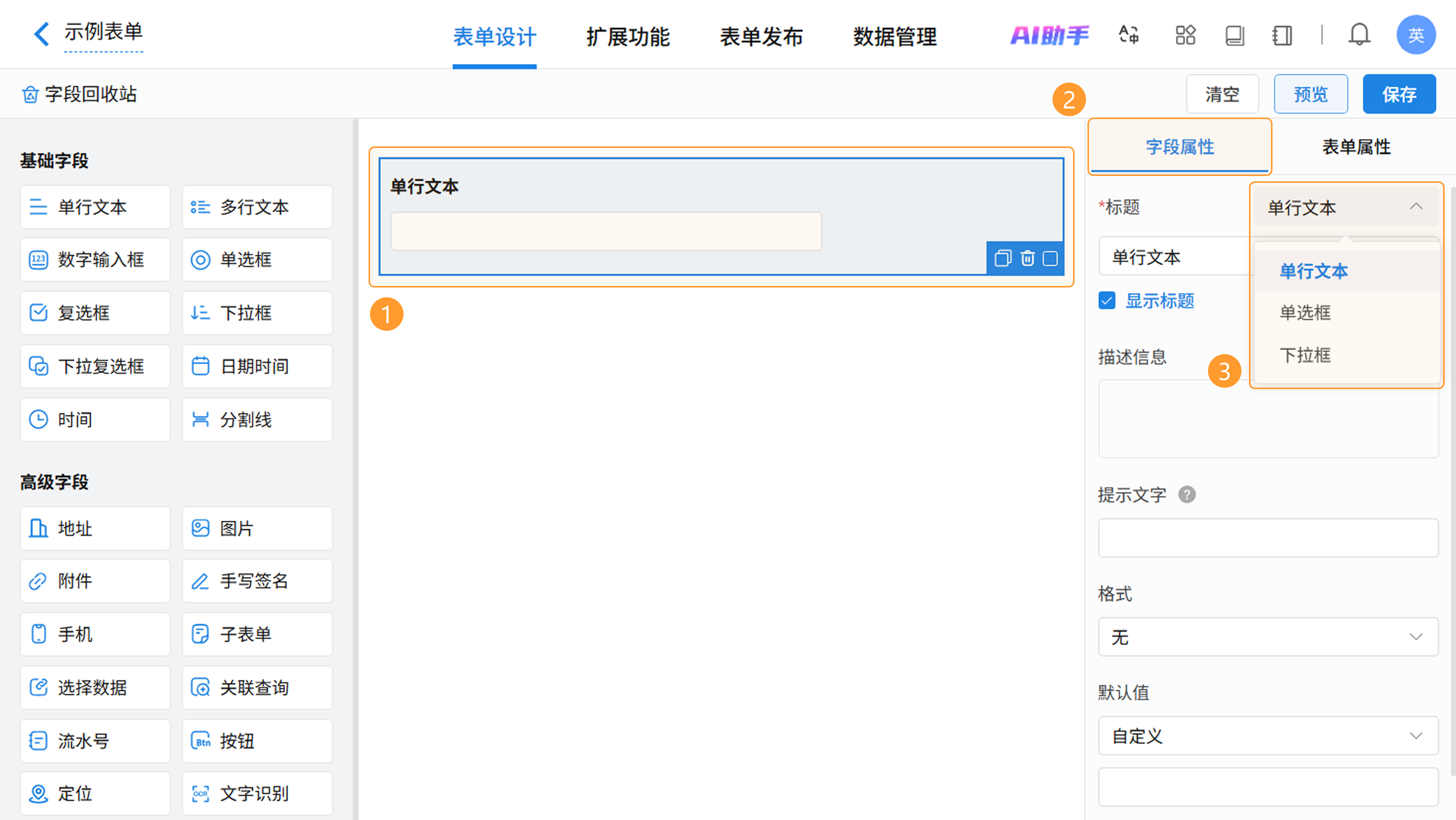Uncheck the 显示标题 checkbox

pos(1107,300)
